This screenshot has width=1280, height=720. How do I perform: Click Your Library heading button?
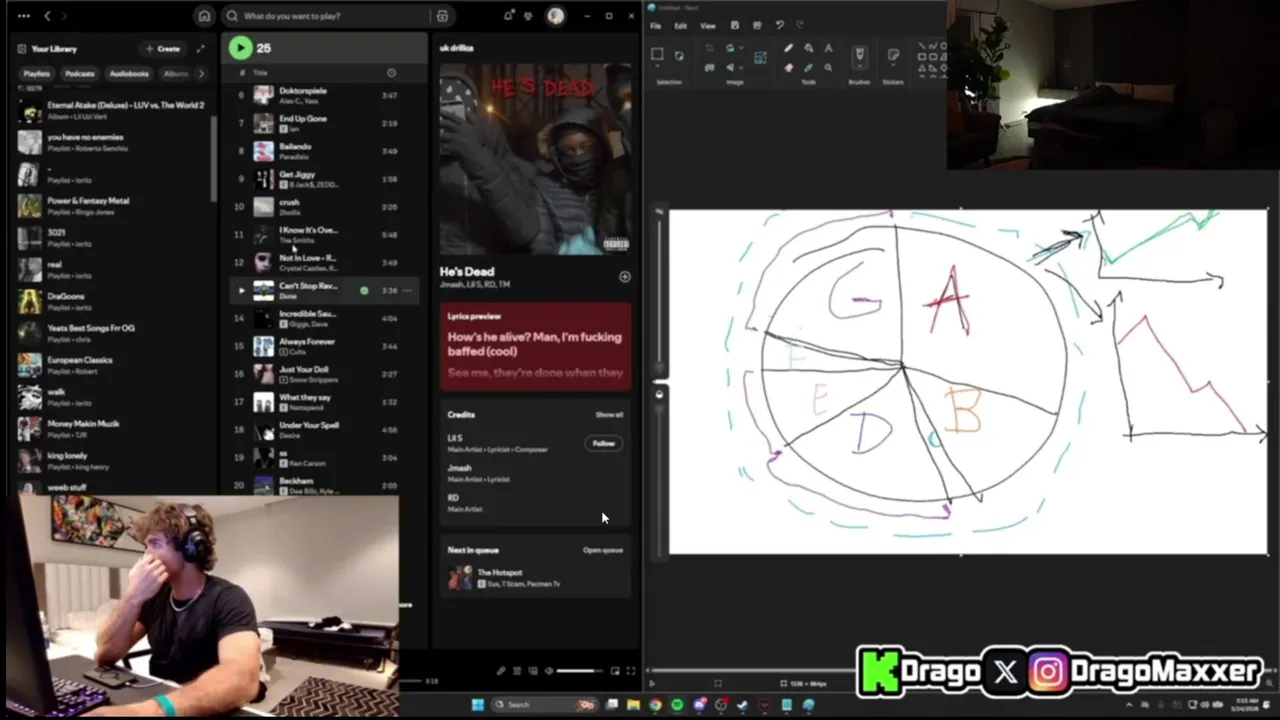47,48
